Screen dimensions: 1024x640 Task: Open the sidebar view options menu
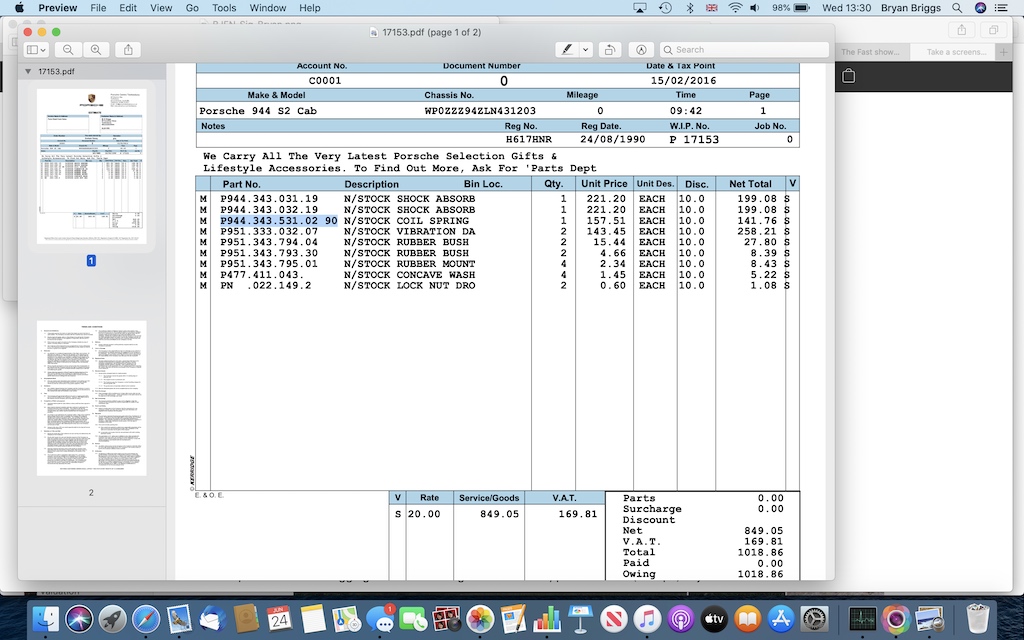pyautogui.click(x=36, y=50)
